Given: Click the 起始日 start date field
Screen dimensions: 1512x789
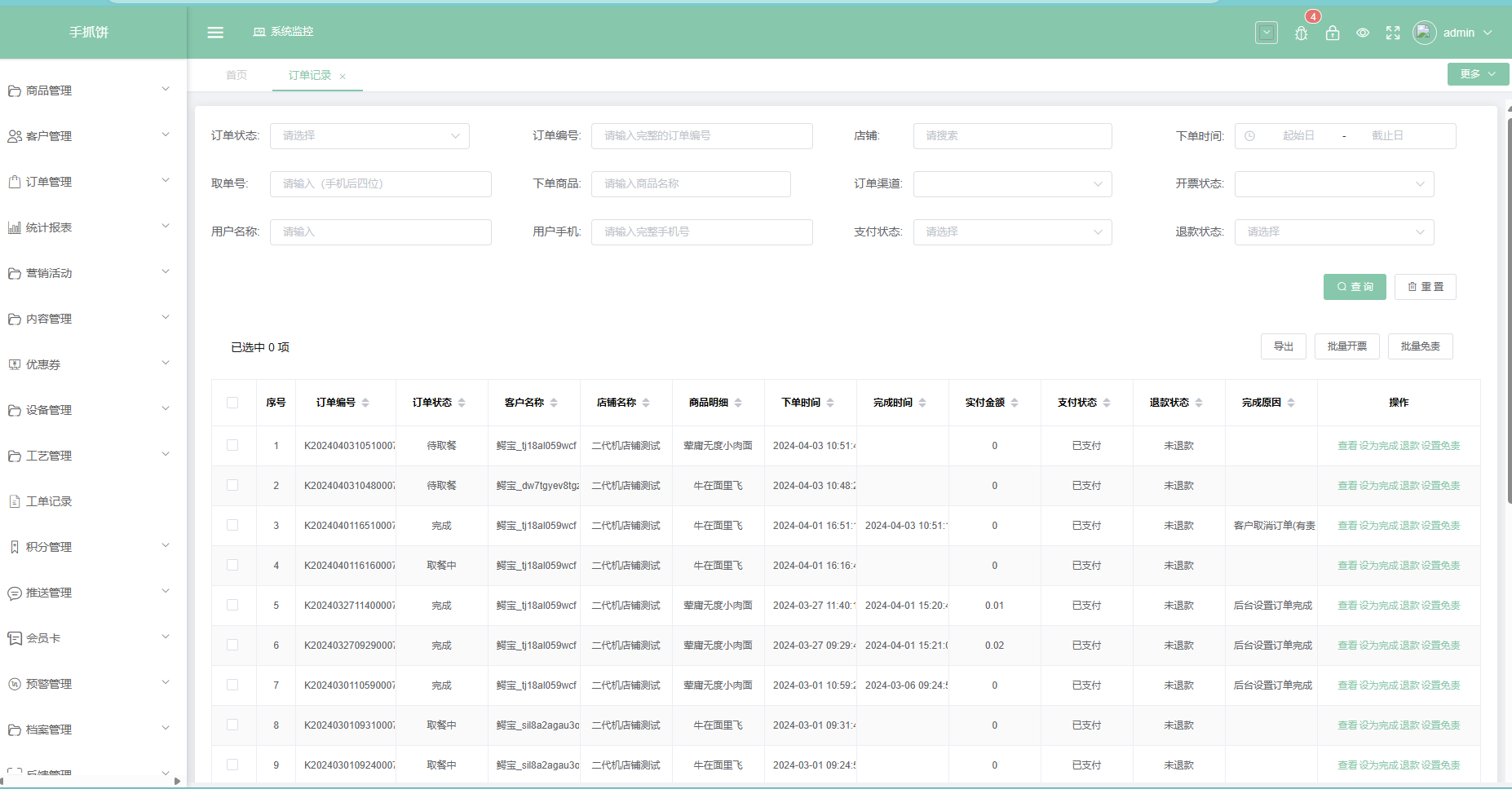Looking at the screenshot, I should [x=1298, y=136].
